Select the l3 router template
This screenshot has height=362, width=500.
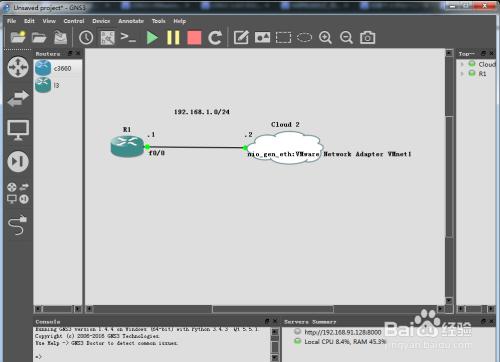(x=58, y=85)
